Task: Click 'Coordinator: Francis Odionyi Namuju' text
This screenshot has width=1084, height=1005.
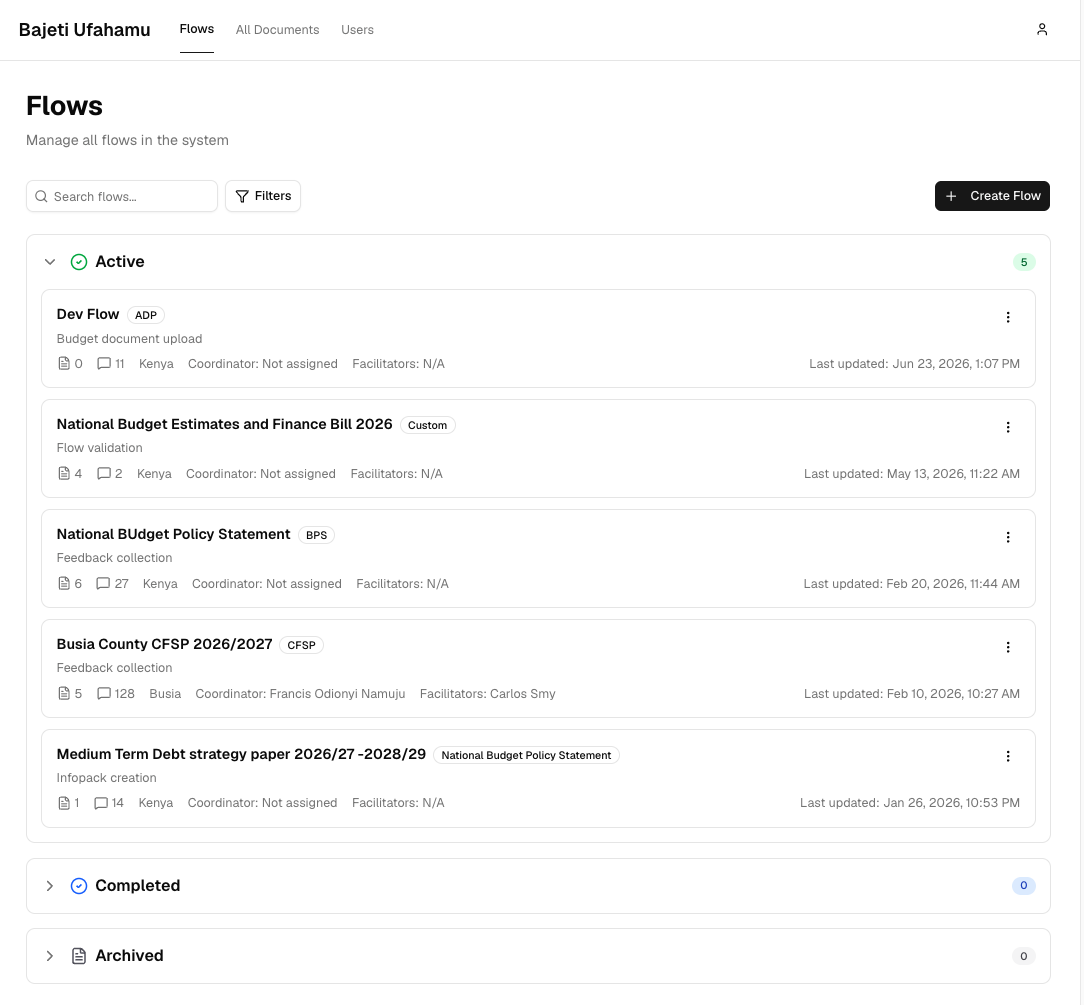Action: [x=300, y=693]
